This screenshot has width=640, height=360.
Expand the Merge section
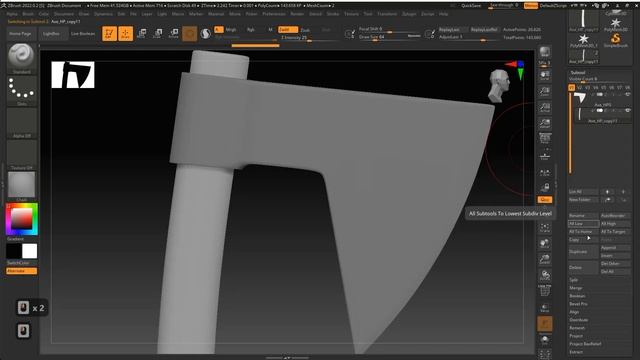(576, 288)
